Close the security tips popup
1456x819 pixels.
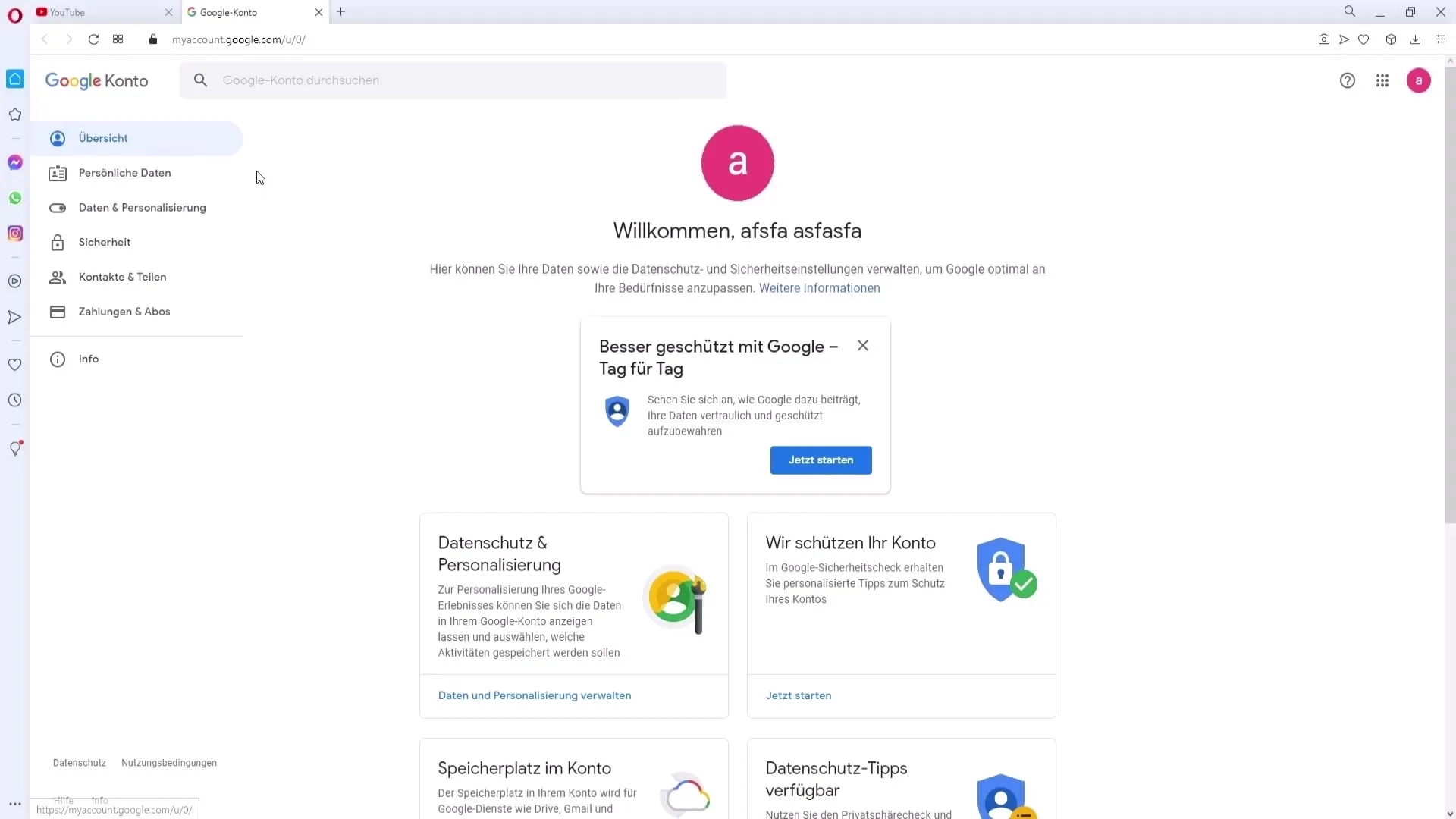863,345
